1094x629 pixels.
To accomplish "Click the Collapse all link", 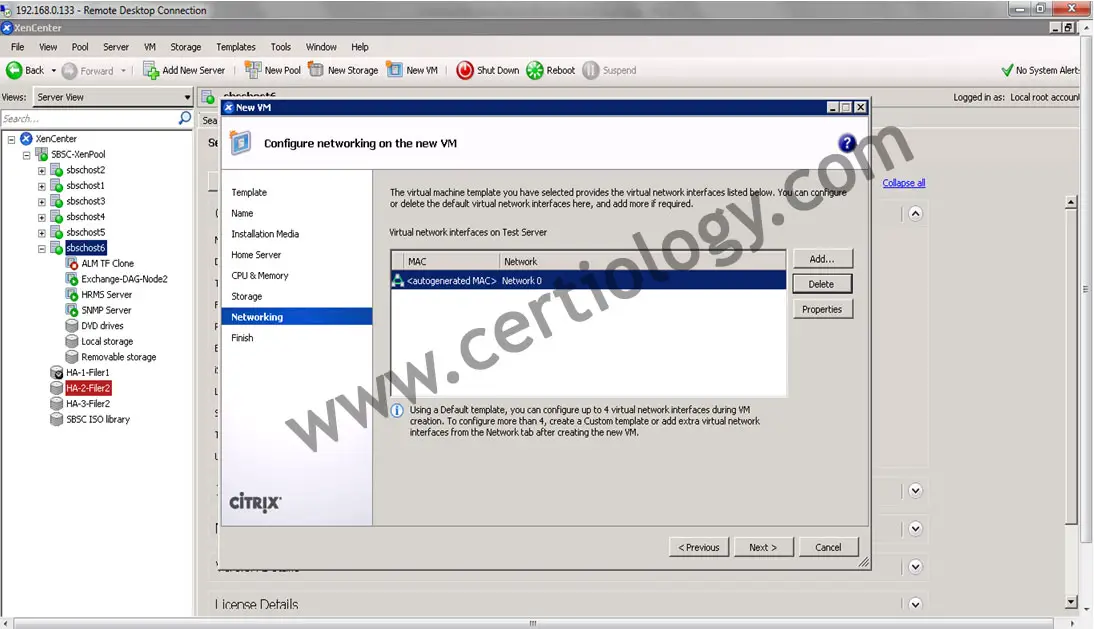I will click(x=903, y=183).
